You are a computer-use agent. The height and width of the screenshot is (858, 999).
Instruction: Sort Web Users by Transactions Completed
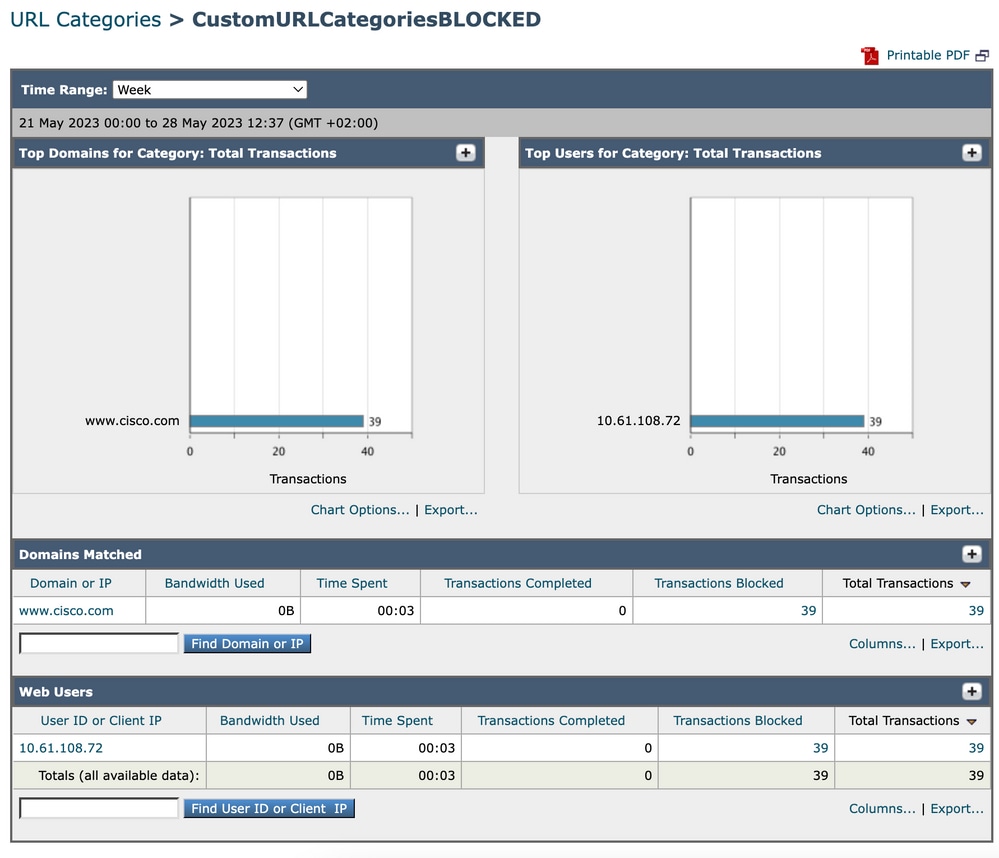click(x=551, y=721)
